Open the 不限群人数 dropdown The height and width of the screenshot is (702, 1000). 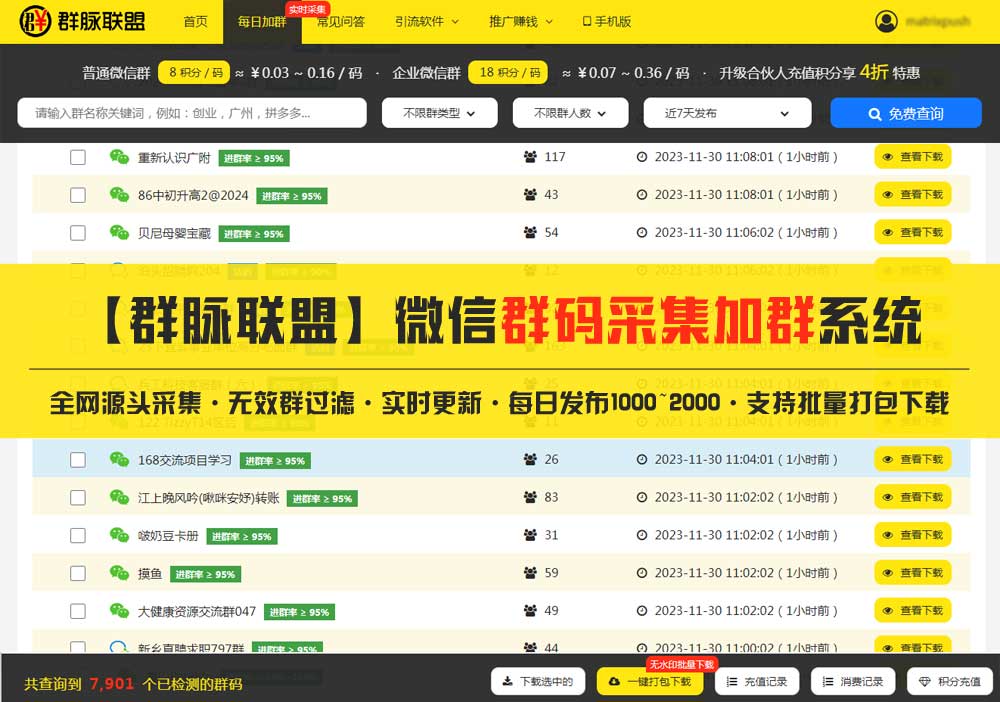(x=570, y=113)
